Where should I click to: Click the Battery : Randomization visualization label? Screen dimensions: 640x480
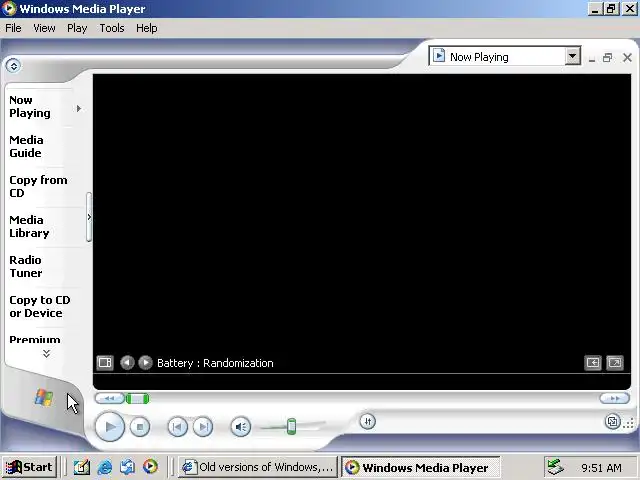click(x=215, y=363)
